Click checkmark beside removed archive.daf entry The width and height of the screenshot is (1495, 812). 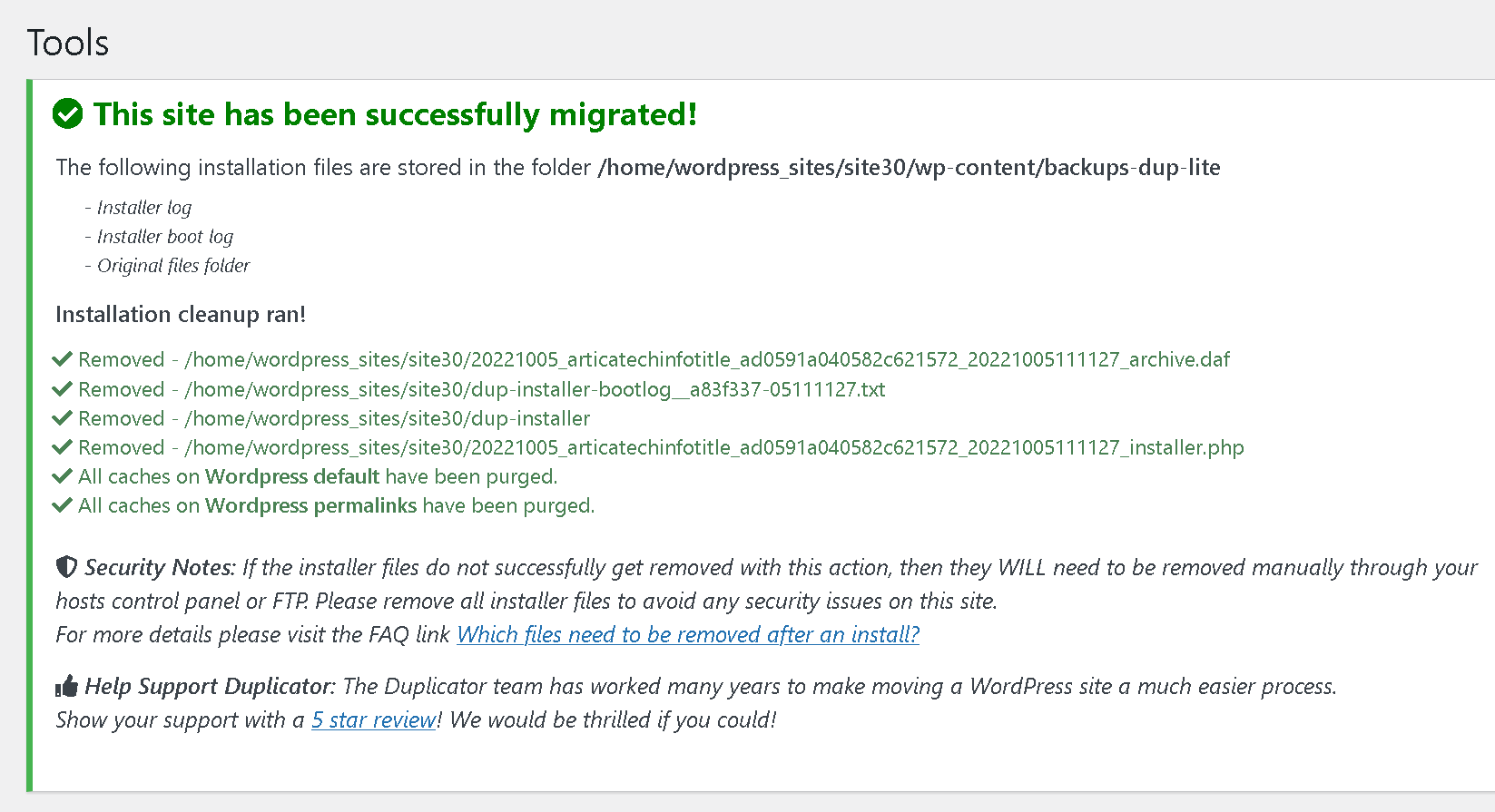point(62,359)
